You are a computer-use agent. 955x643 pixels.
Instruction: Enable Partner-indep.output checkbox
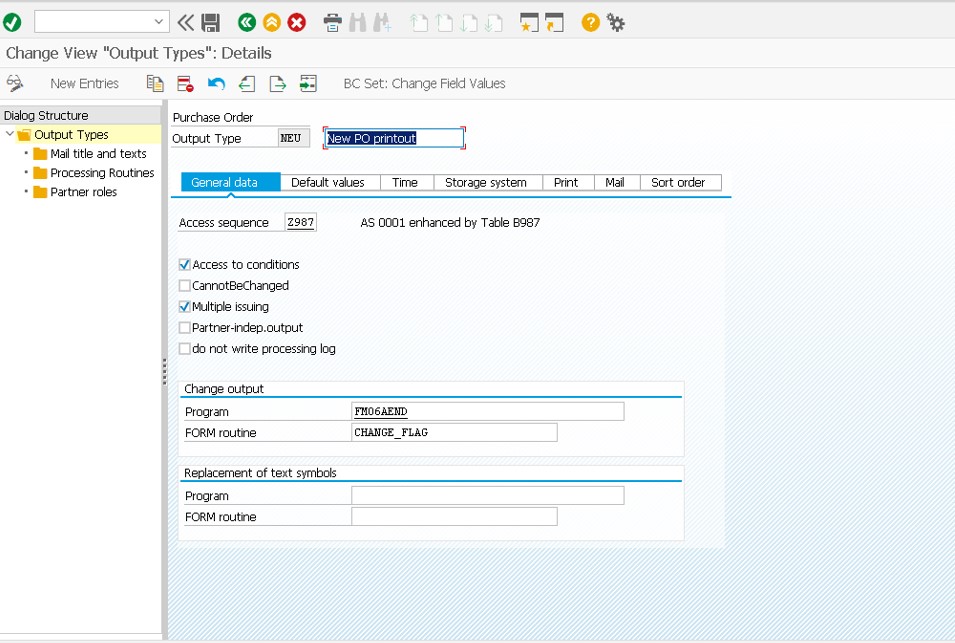185,328
